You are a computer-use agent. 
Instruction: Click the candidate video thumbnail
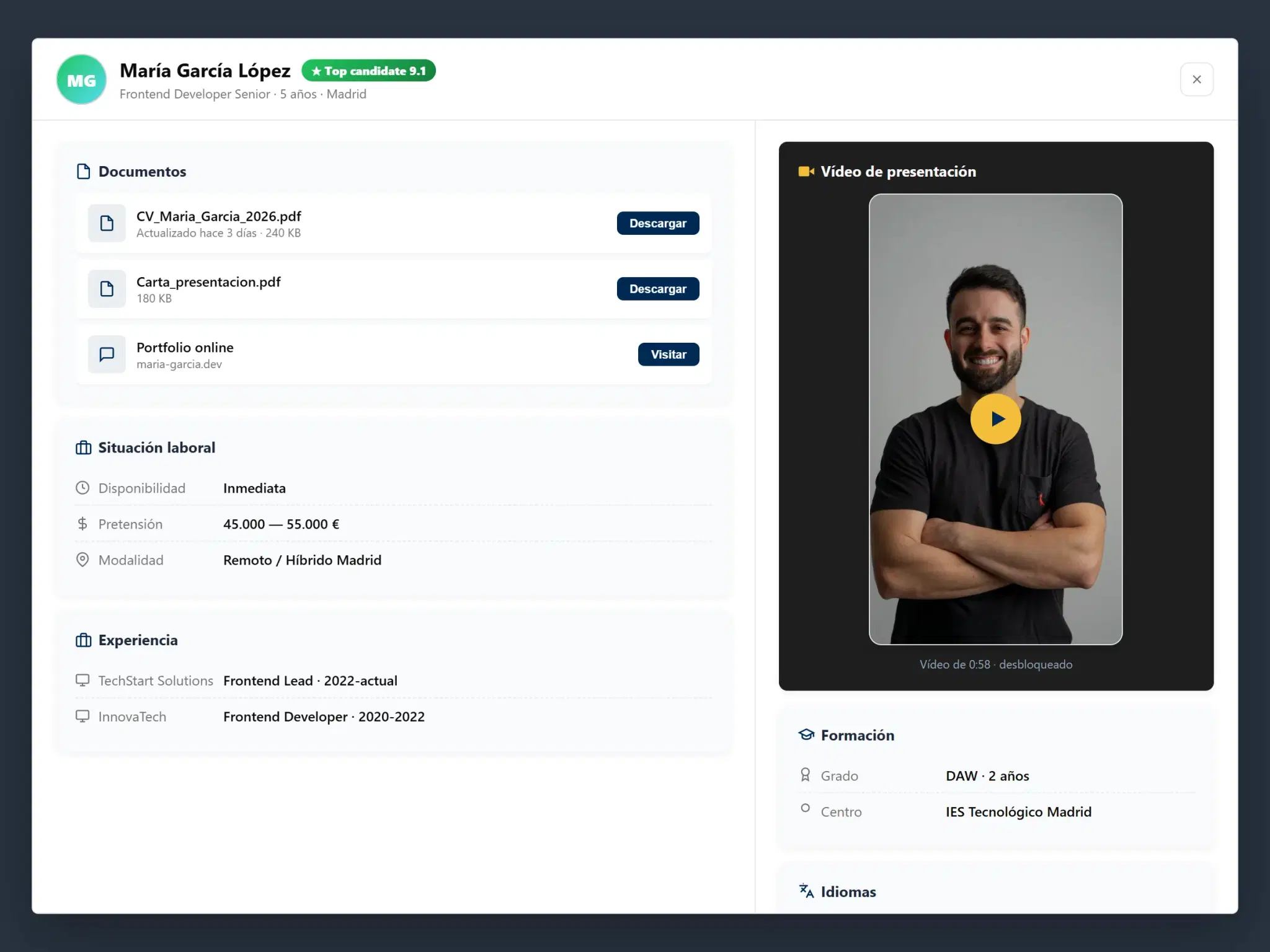[995, 420]
